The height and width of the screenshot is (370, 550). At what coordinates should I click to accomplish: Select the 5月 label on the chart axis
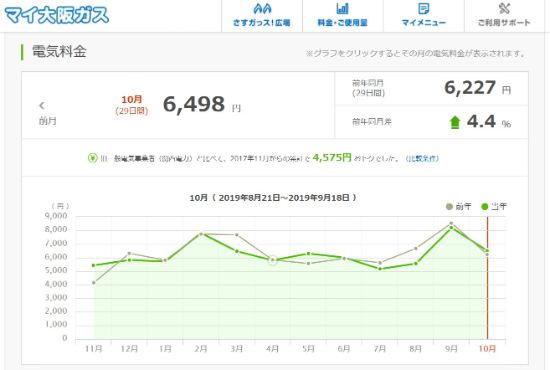(308, 349)
